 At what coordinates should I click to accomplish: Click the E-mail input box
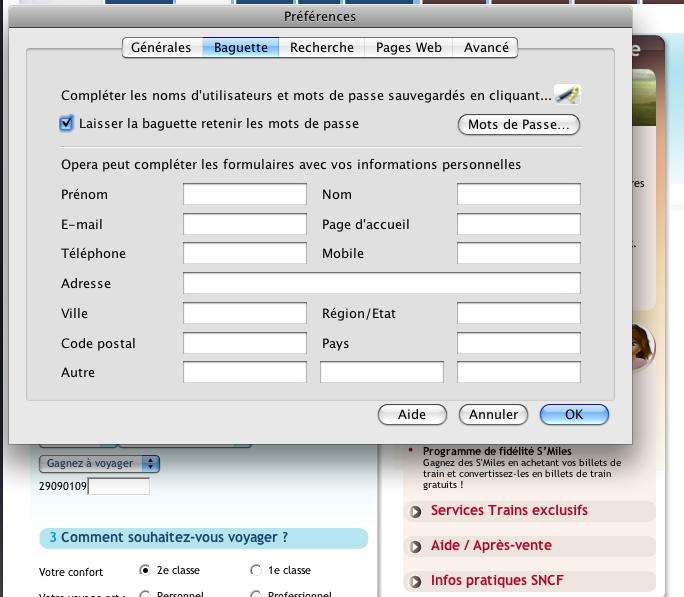[x=245, y=224]
